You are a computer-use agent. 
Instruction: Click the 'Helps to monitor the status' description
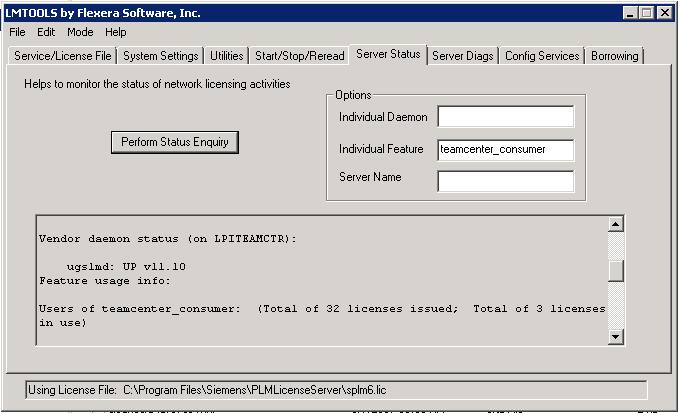point(157,84)
